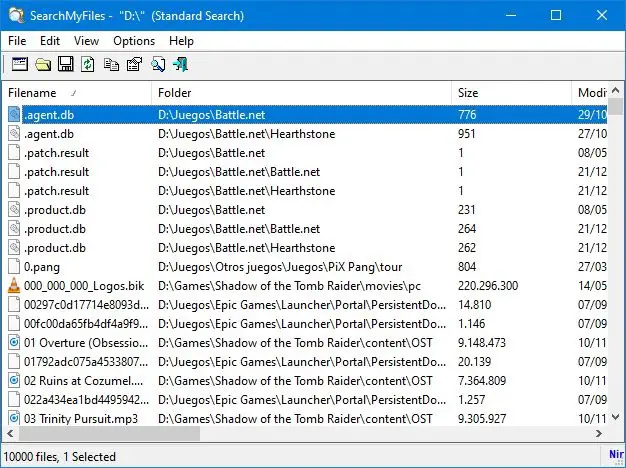Viewport: 626px width, 468px height.
Task: Click the status bar text '10000 files, 1 Selected'
Action: (59, 456)
